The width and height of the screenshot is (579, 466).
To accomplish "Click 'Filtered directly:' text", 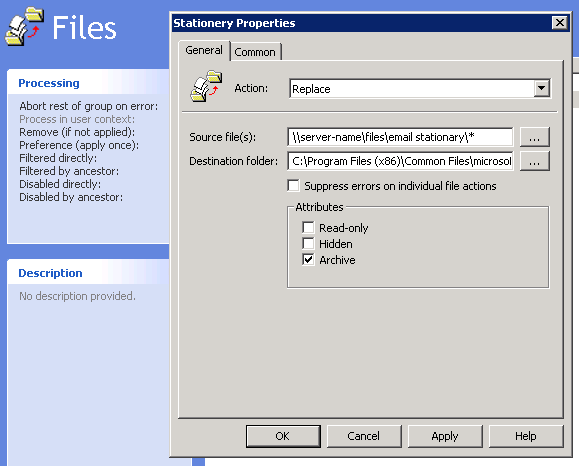I will (x=58, y=158).
